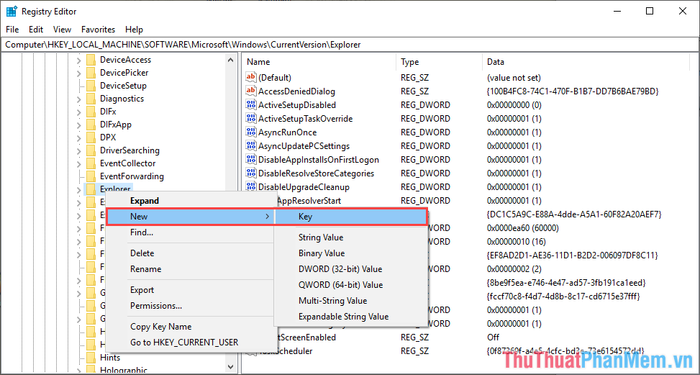Screen dimensions: 700x375
Task: Select the Hints folder icon
Action: (91, 358)
